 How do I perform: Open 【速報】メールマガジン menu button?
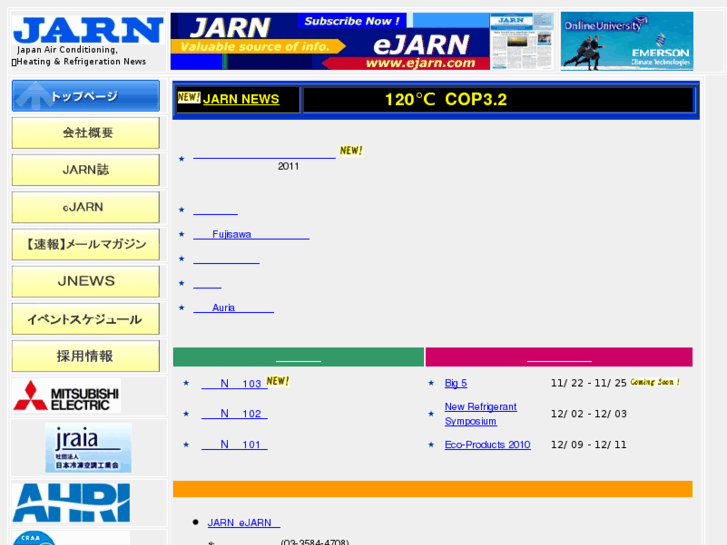[86, 244]
